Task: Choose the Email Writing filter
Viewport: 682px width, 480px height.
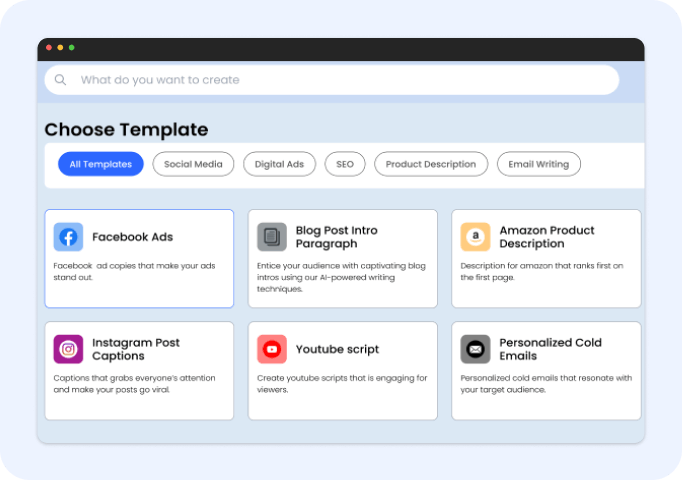Action: [538, 164]
